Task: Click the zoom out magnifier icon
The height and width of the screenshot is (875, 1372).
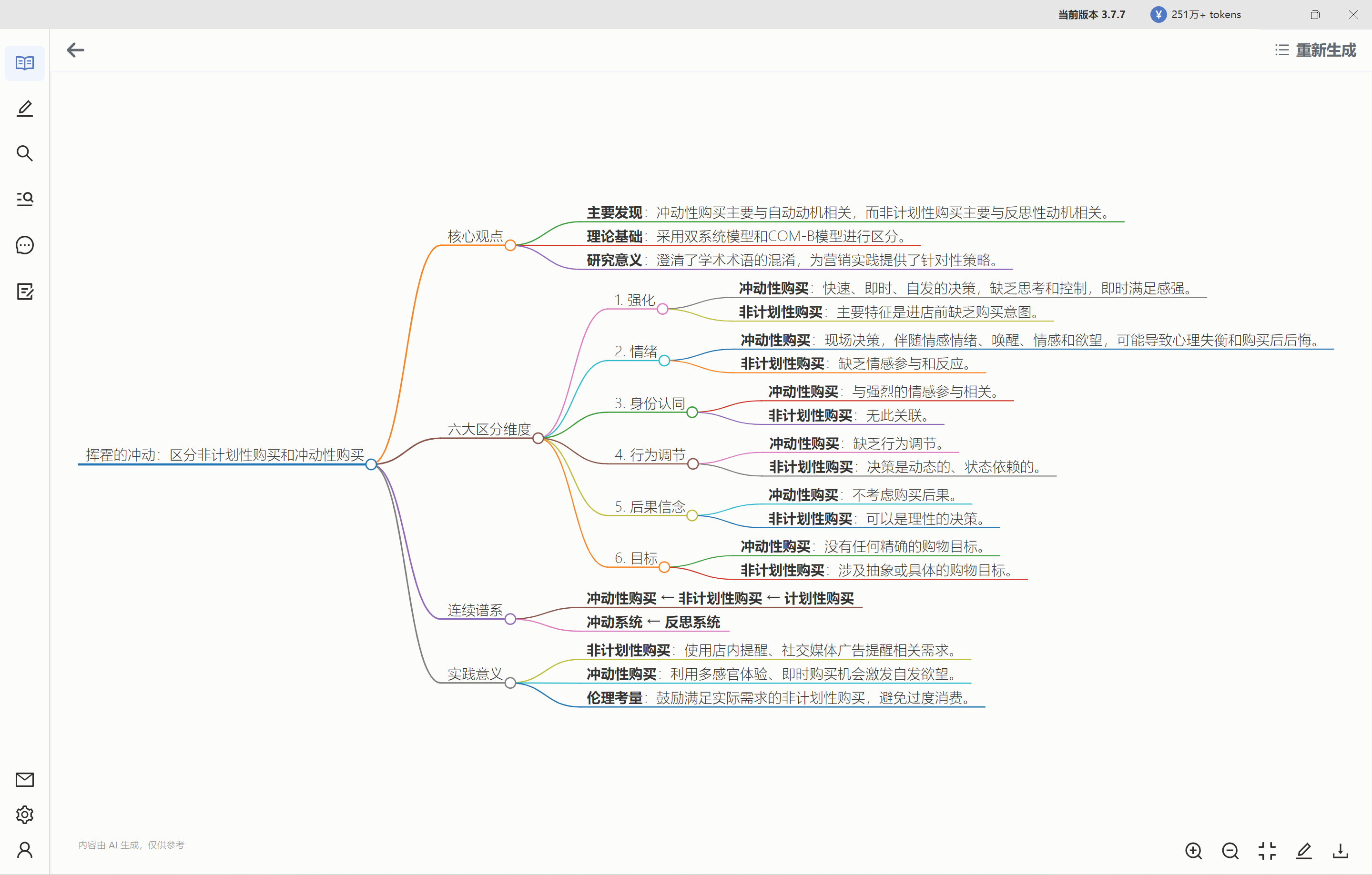Action: point(1230,851)
